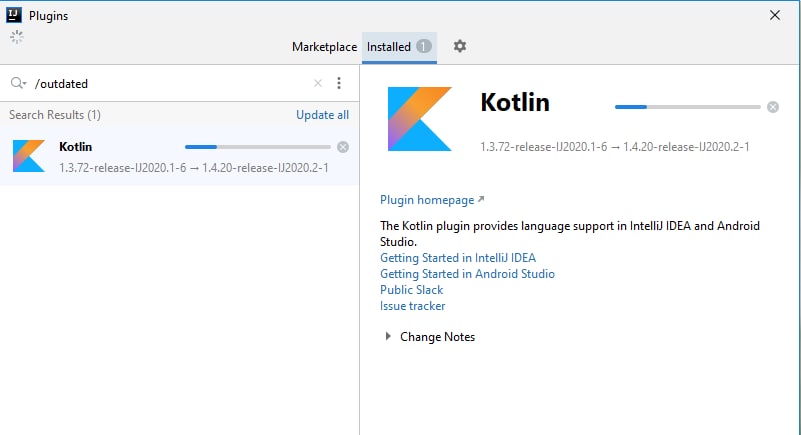
Task: Close the Plugins dialog
Action: pyautogui.click(x=775, y=15)
